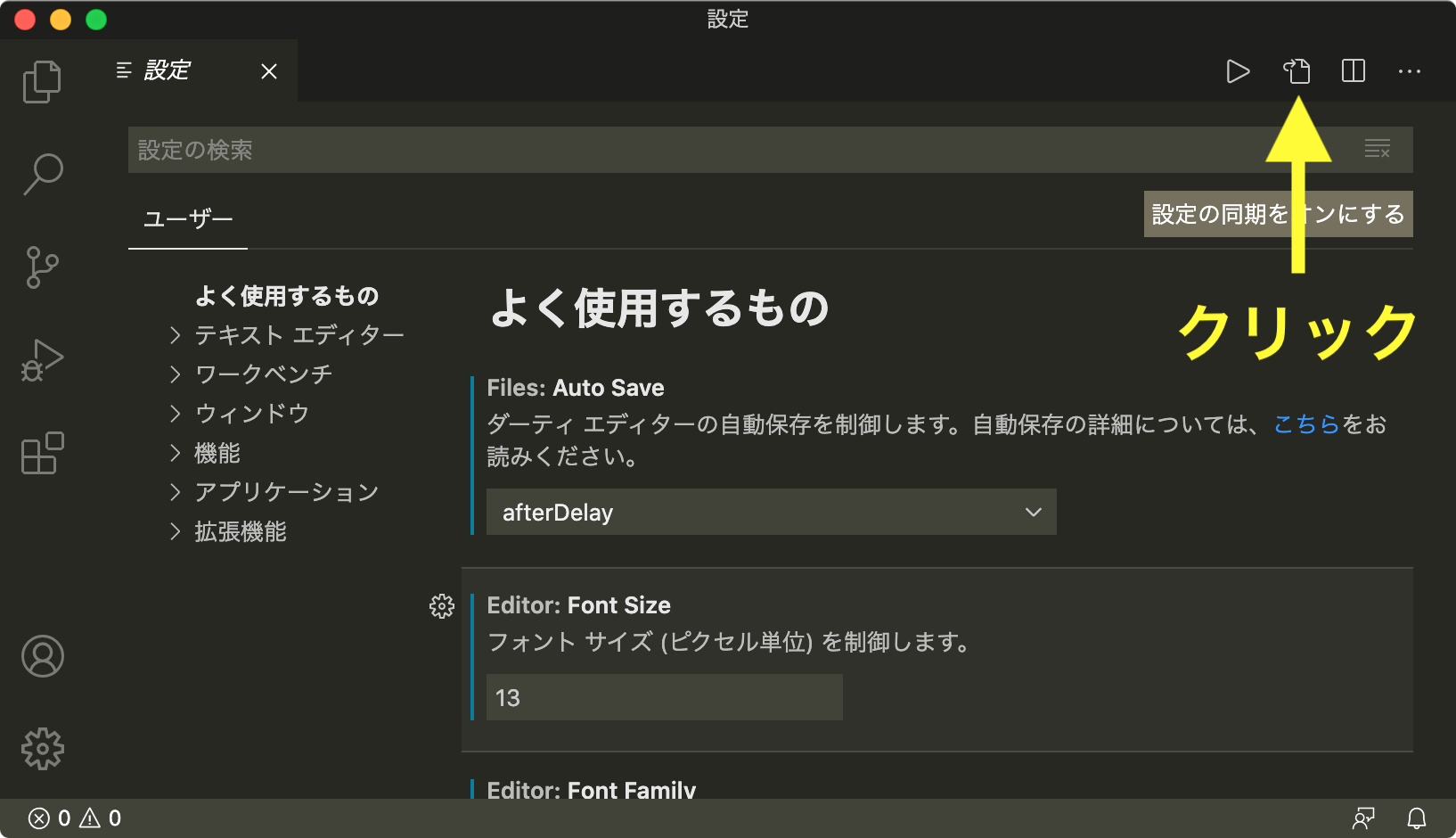Click inside the Editor: Font Size value field
This screenshot has width=1456, height=838.
(664, 697)
